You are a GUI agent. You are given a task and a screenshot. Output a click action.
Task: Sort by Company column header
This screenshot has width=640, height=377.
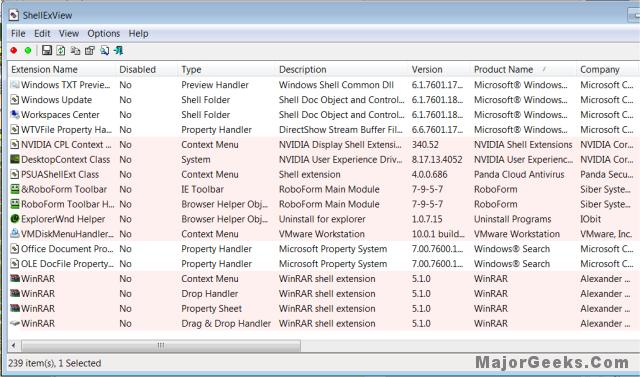(x=607, y=69)
